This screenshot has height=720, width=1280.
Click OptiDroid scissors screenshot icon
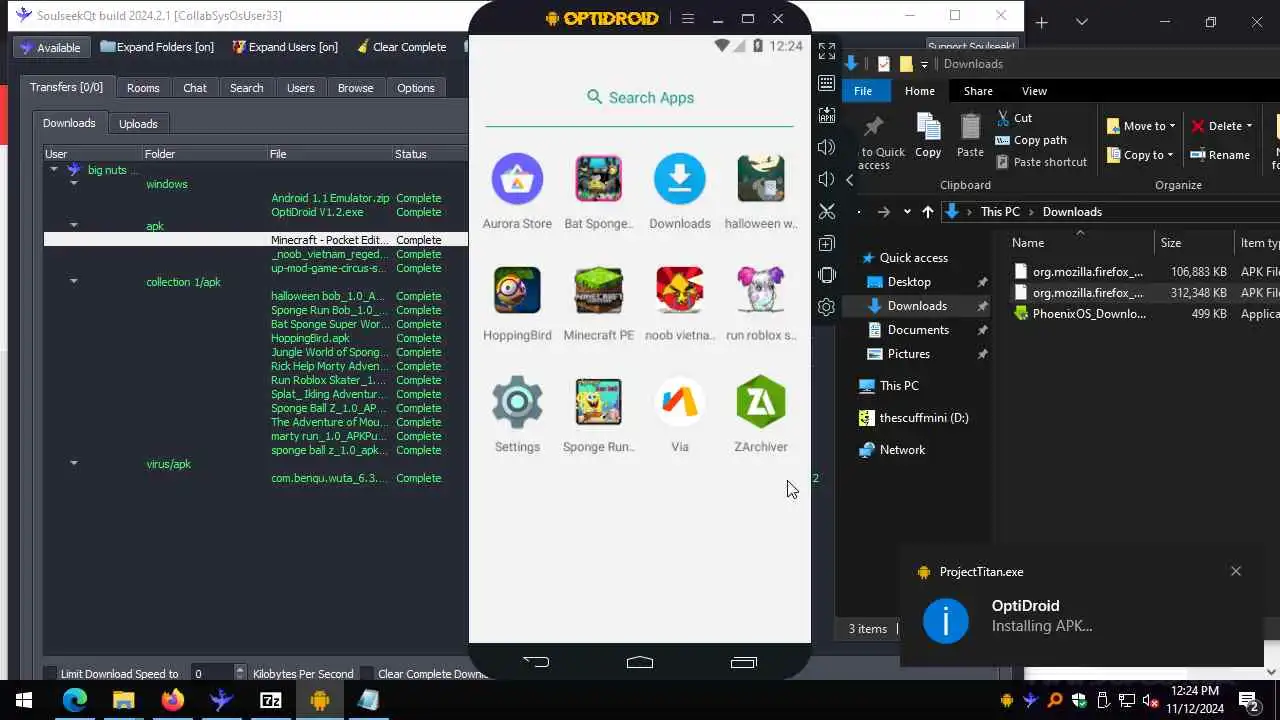coord(826,211)
